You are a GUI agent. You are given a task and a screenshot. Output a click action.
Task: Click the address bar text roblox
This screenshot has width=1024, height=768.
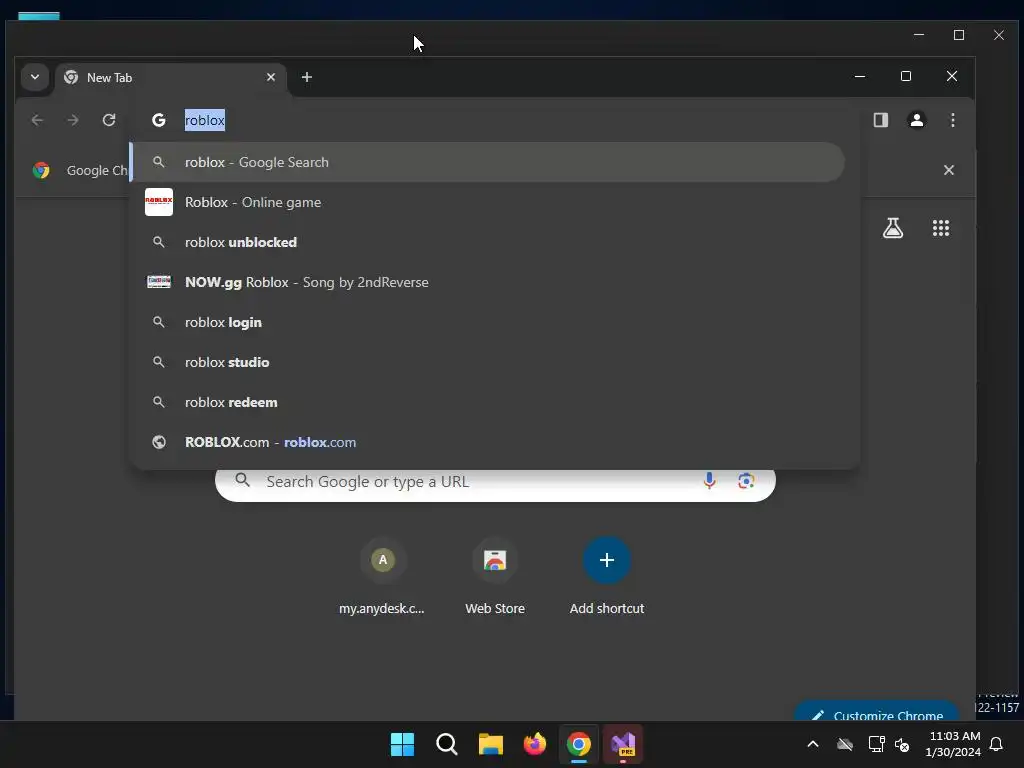coord(205,120)
